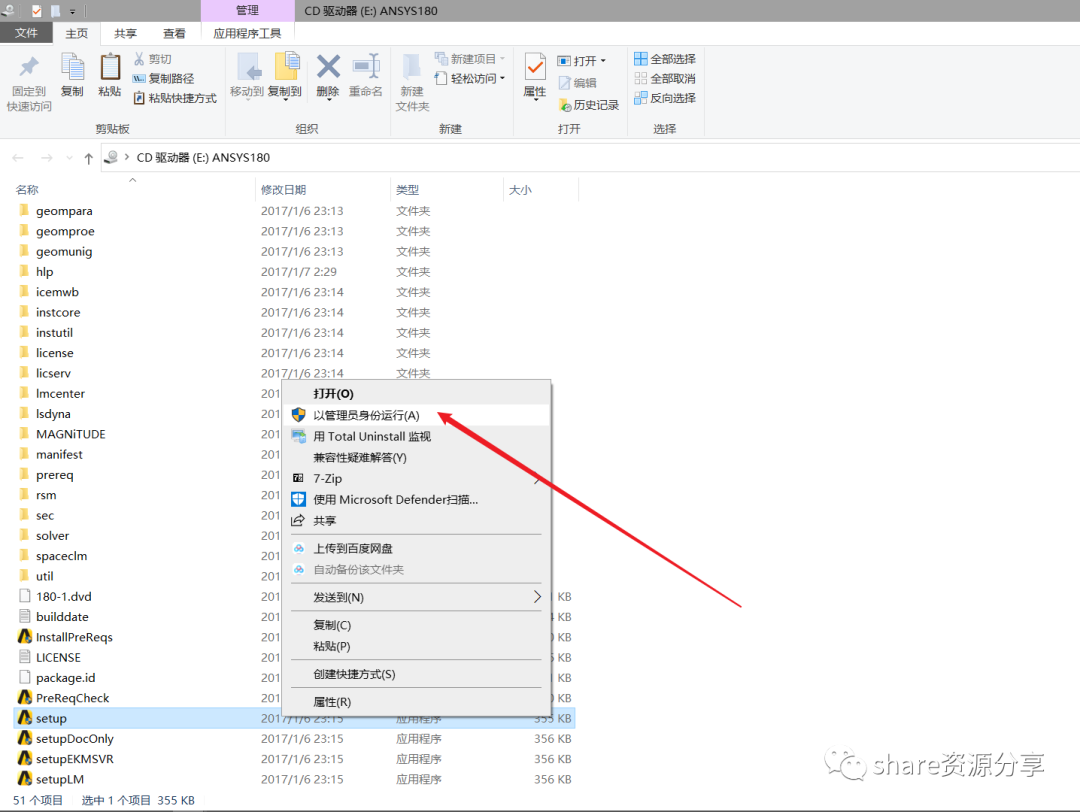Click New folder (新建文件夹) icon

tap(412, 67)
